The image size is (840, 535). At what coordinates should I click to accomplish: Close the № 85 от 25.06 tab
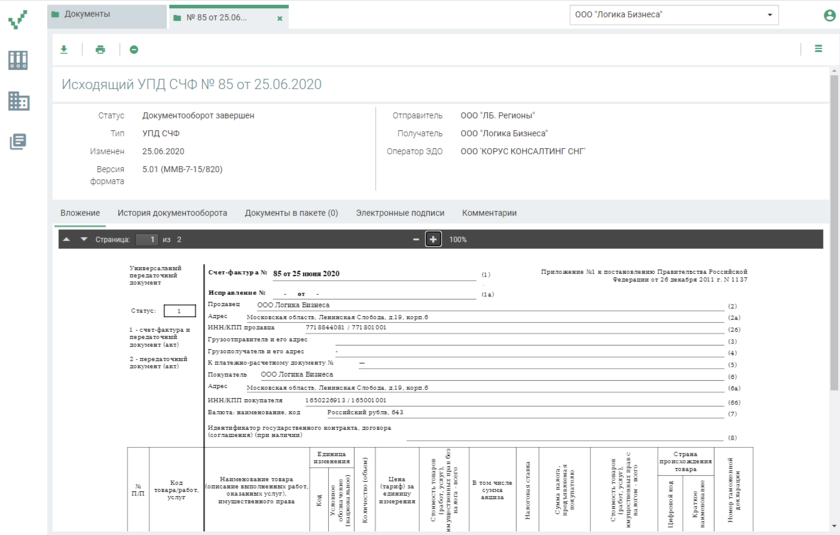(x=279, y=18)
